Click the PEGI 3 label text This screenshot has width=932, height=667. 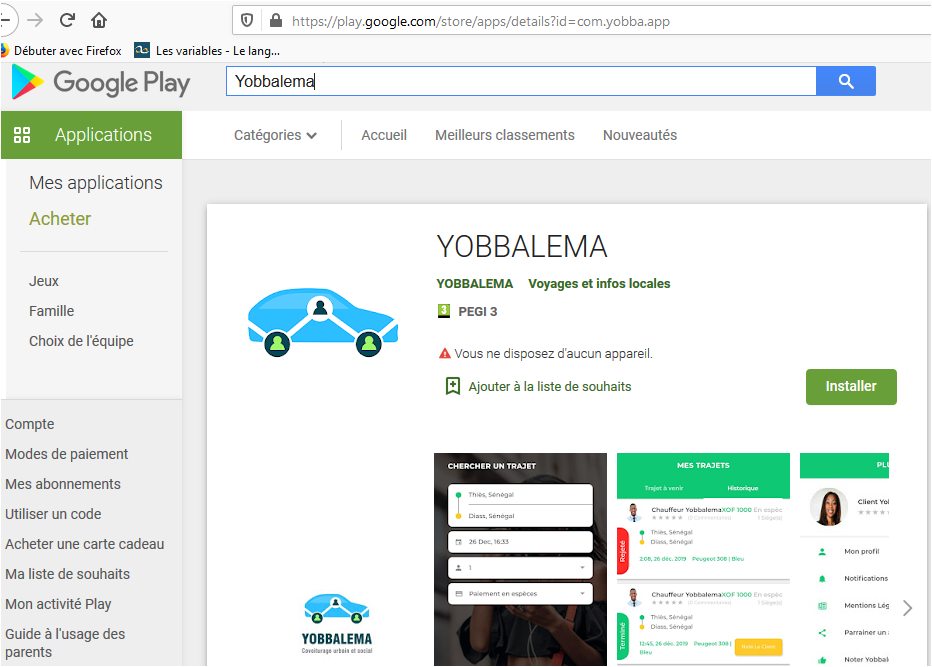[x=477, y=312]
